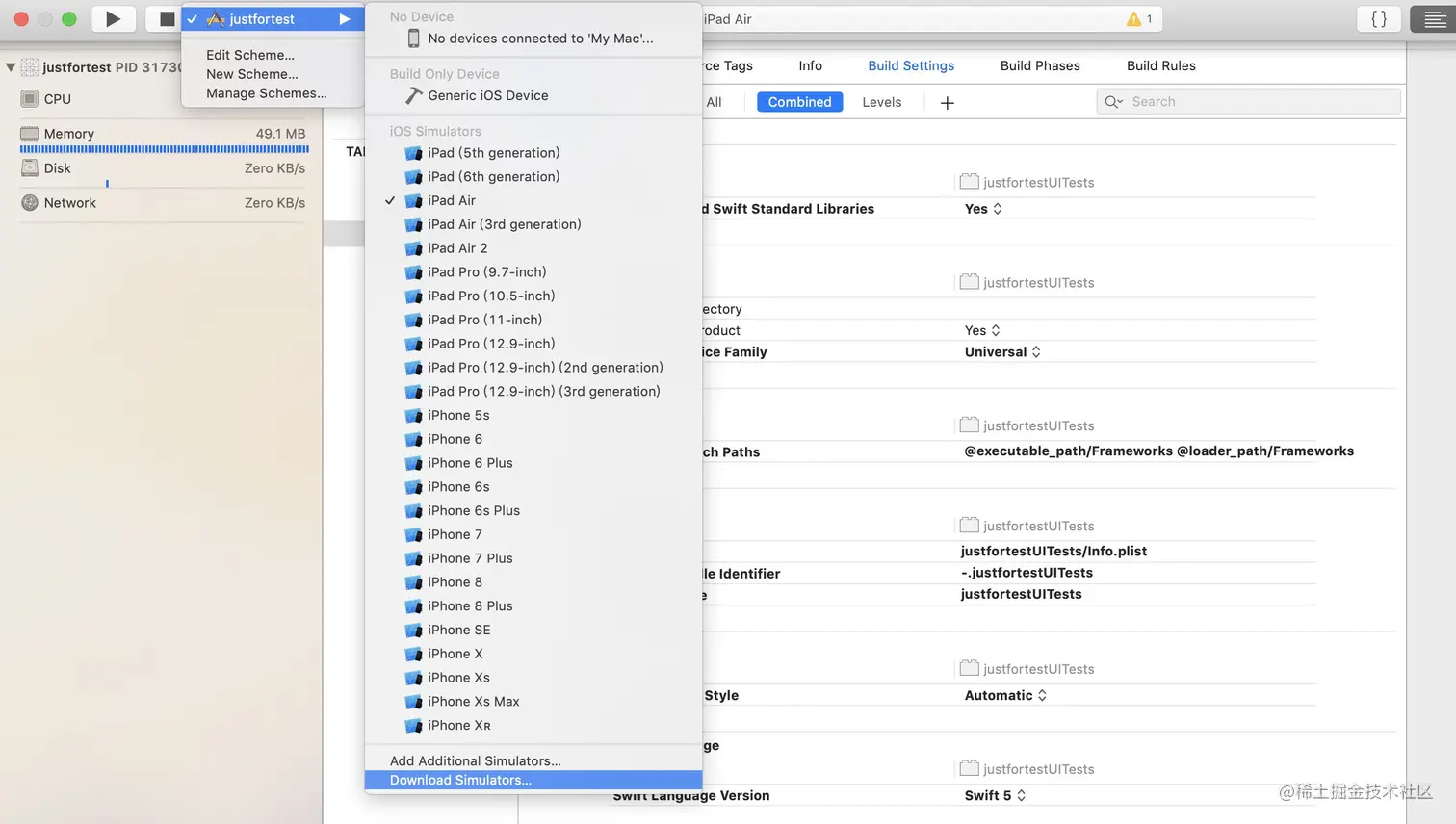Select iPhone Xs Max simulator

pos(533,702)
